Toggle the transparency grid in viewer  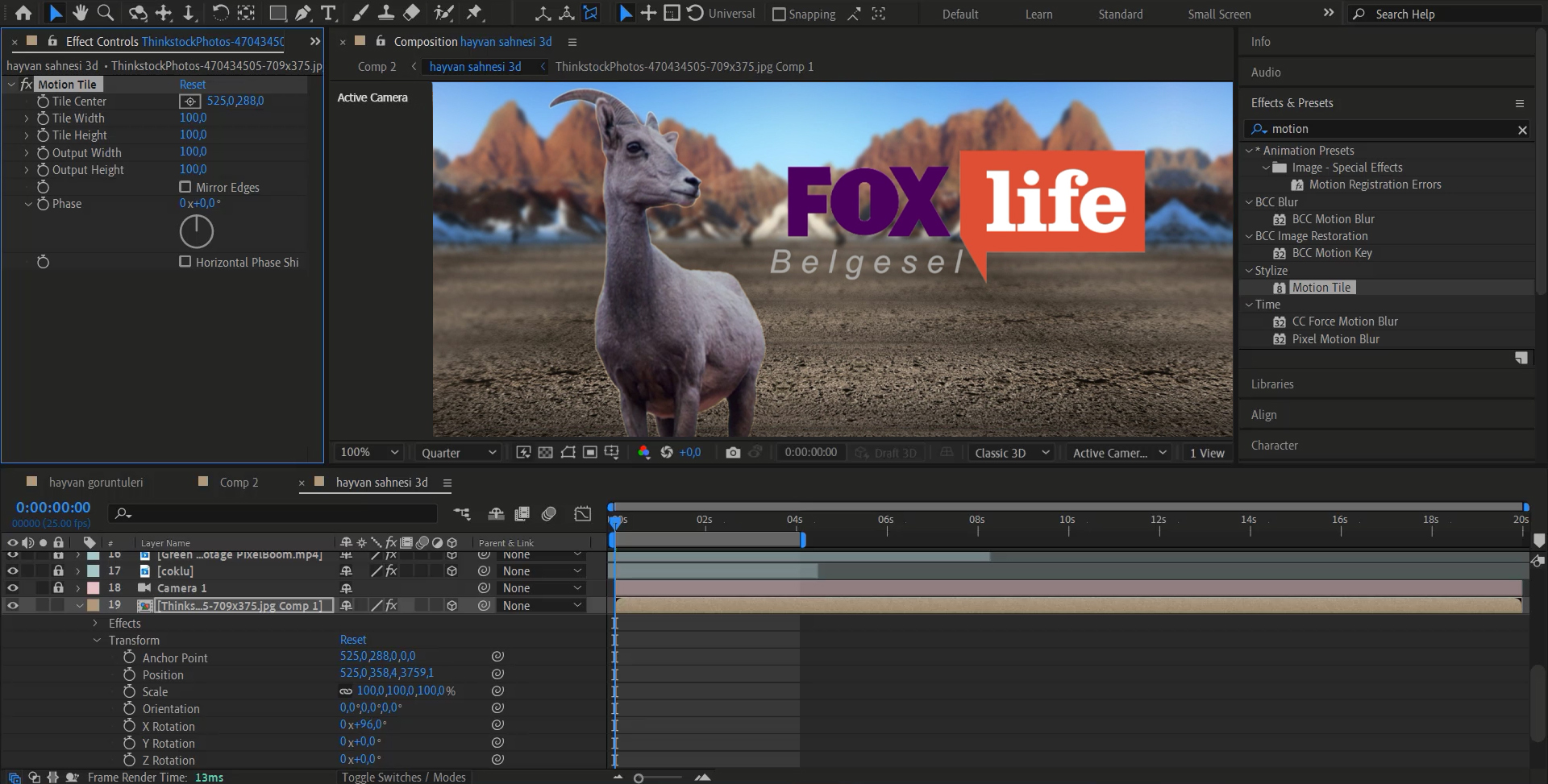pos(546,453)
